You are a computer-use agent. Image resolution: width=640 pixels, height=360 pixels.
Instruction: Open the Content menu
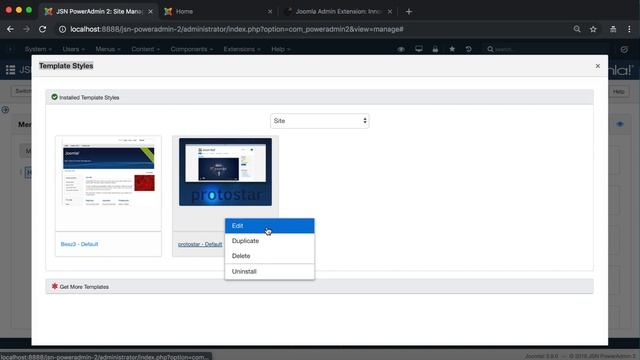[145, 49]
